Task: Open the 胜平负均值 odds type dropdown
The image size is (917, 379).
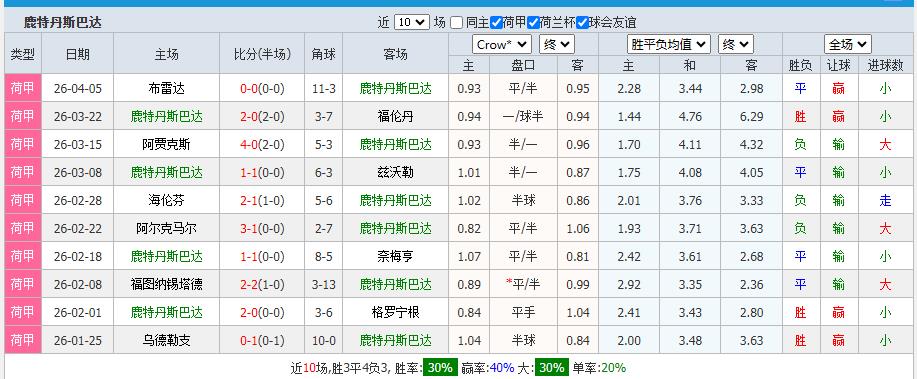Action: 669,44
